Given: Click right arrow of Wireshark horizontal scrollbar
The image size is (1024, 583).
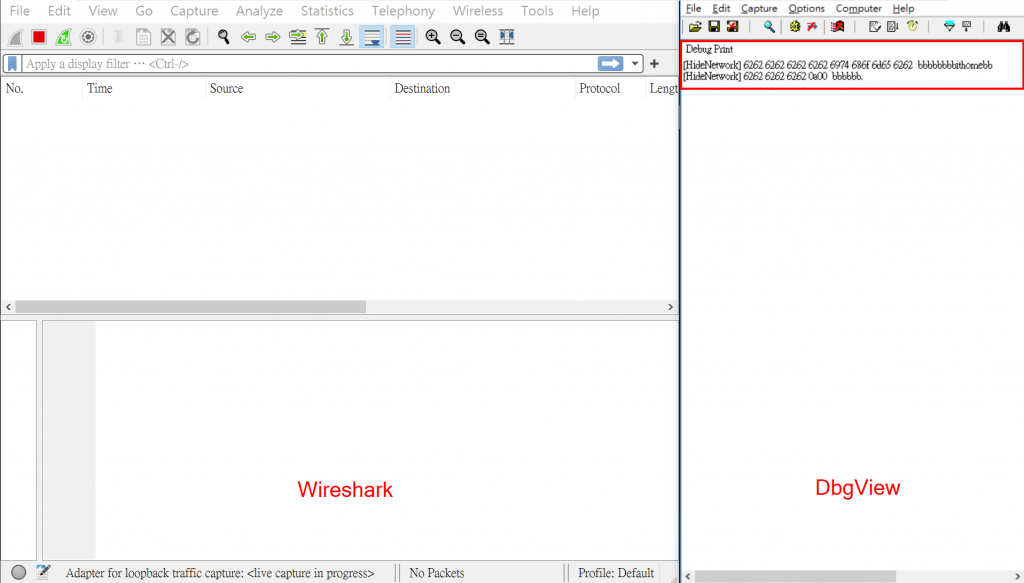Looking at the screenshot, I should pyautogui.click(x=670, y=307).
